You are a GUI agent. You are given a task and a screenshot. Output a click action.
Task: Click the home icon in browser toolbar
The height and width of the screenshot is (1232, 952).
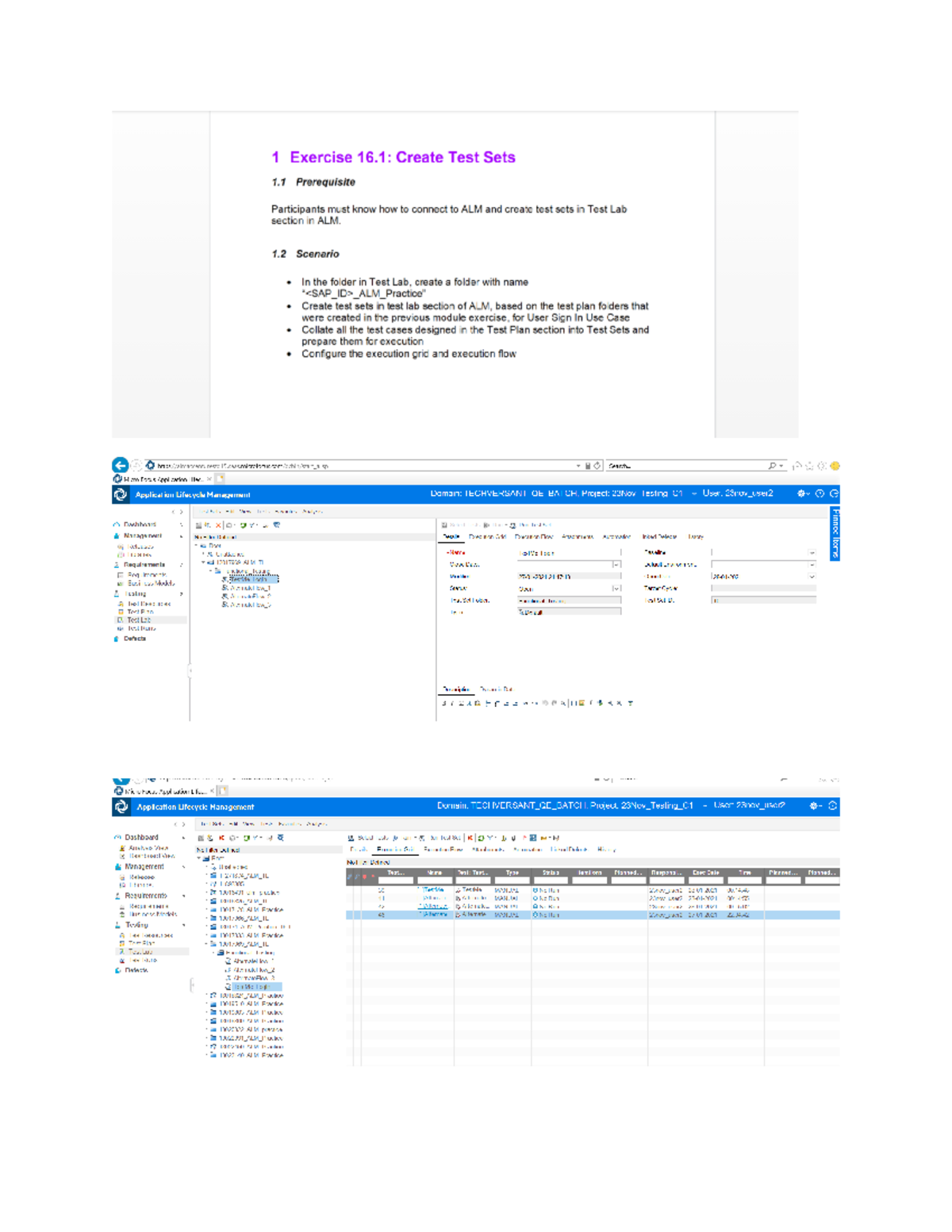click(x=797, y=466)
